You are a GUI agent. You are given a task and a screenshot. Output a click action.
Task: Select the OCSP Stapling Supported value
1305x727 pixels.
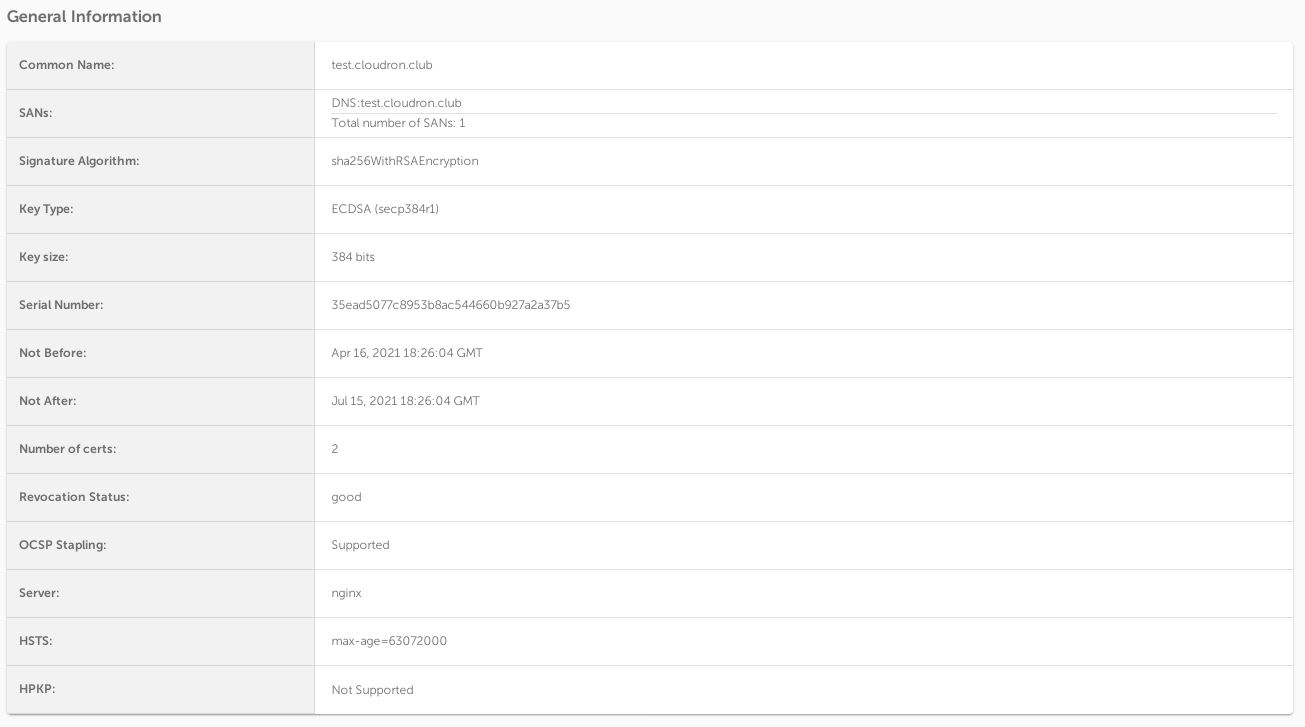point(360,545)
